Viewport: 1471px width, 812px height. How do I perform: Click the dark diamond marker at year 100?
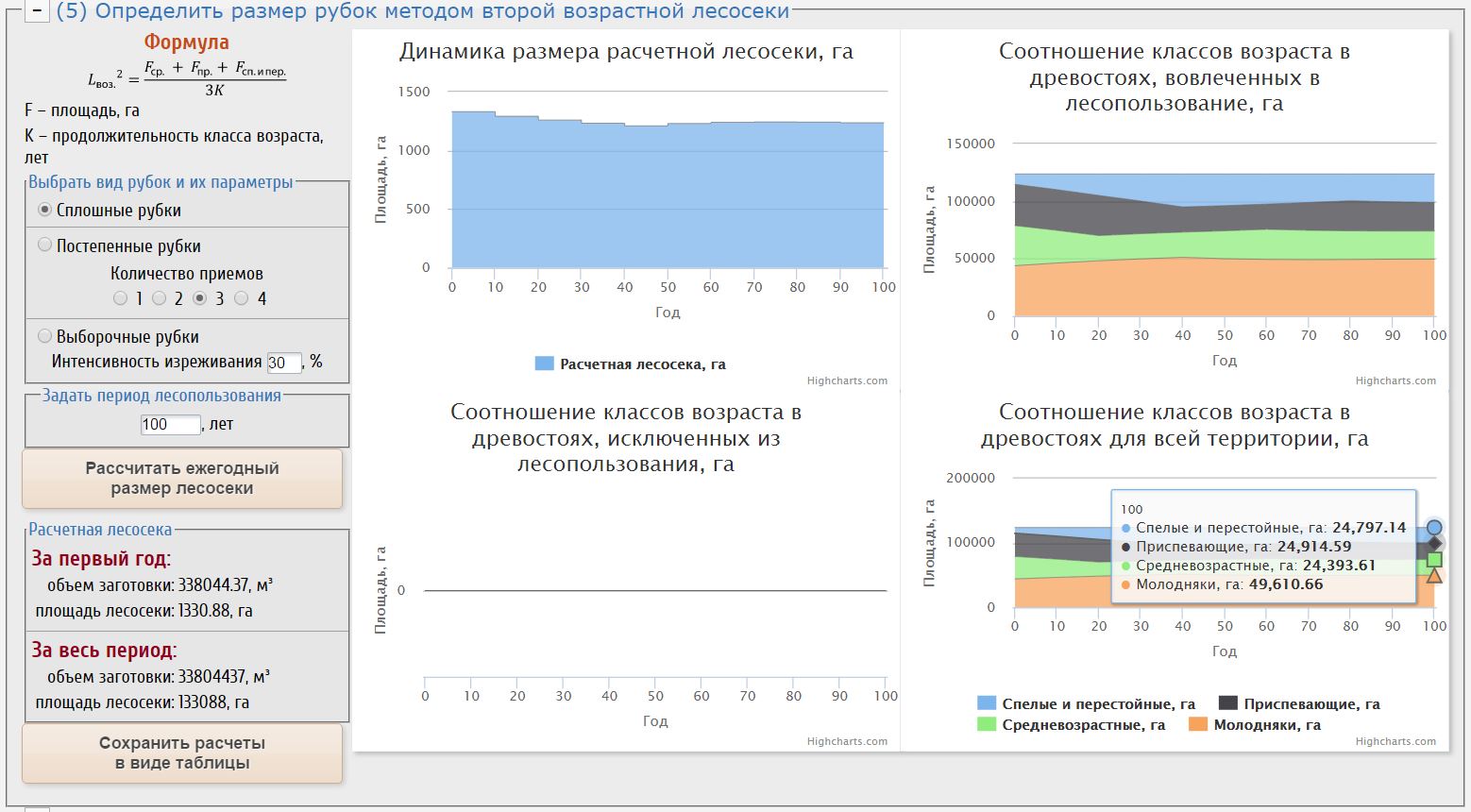tap(1434, 543)
